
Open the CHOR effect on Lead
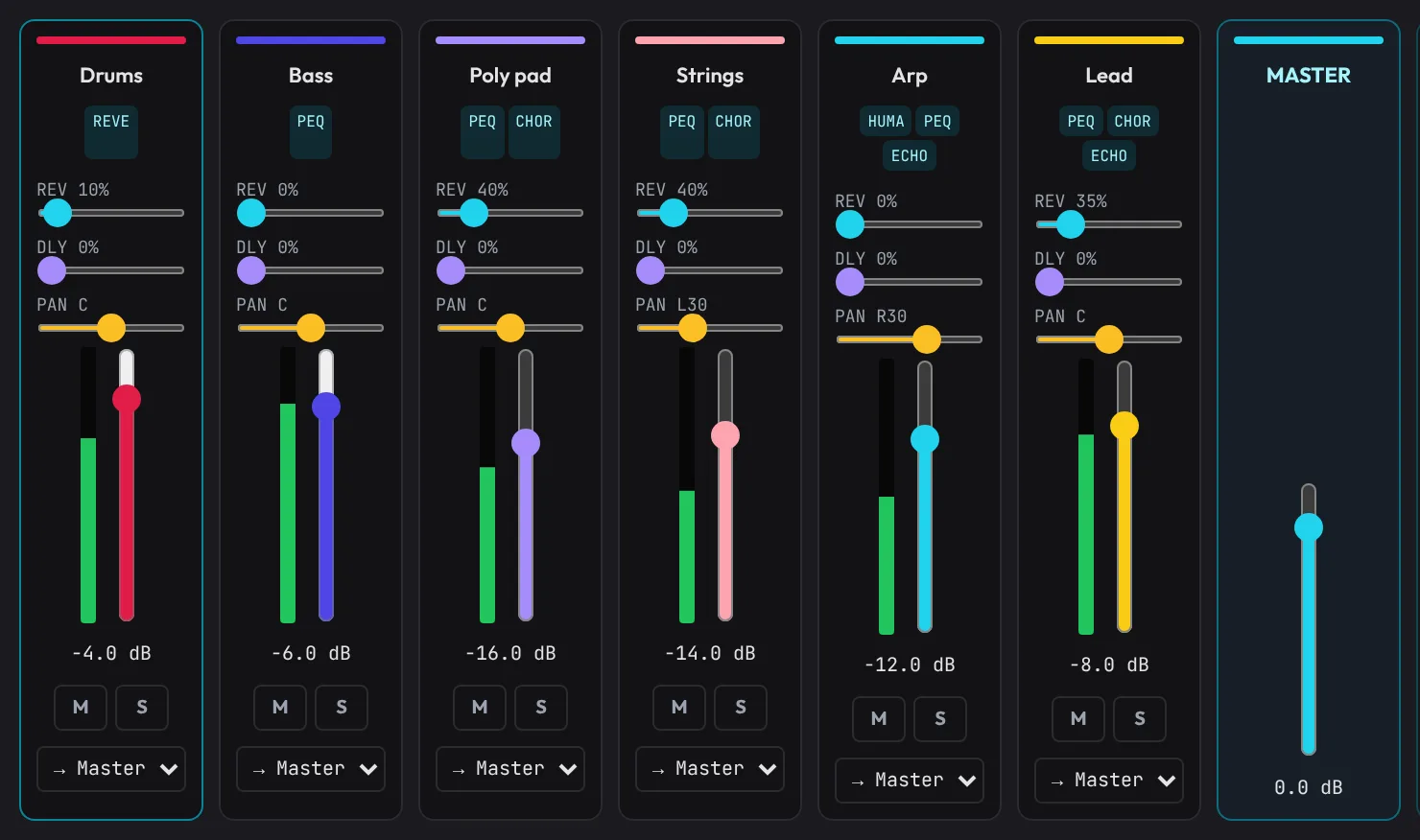(1132, 122)
